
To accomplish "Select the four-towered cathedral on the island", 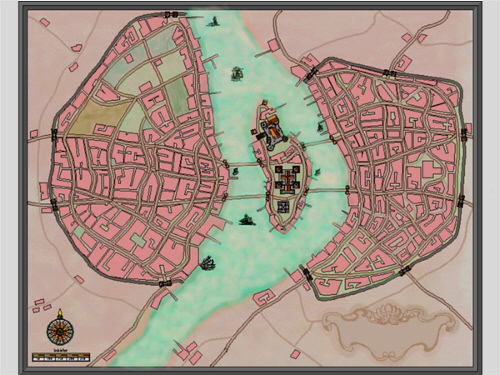I will 287,180.
